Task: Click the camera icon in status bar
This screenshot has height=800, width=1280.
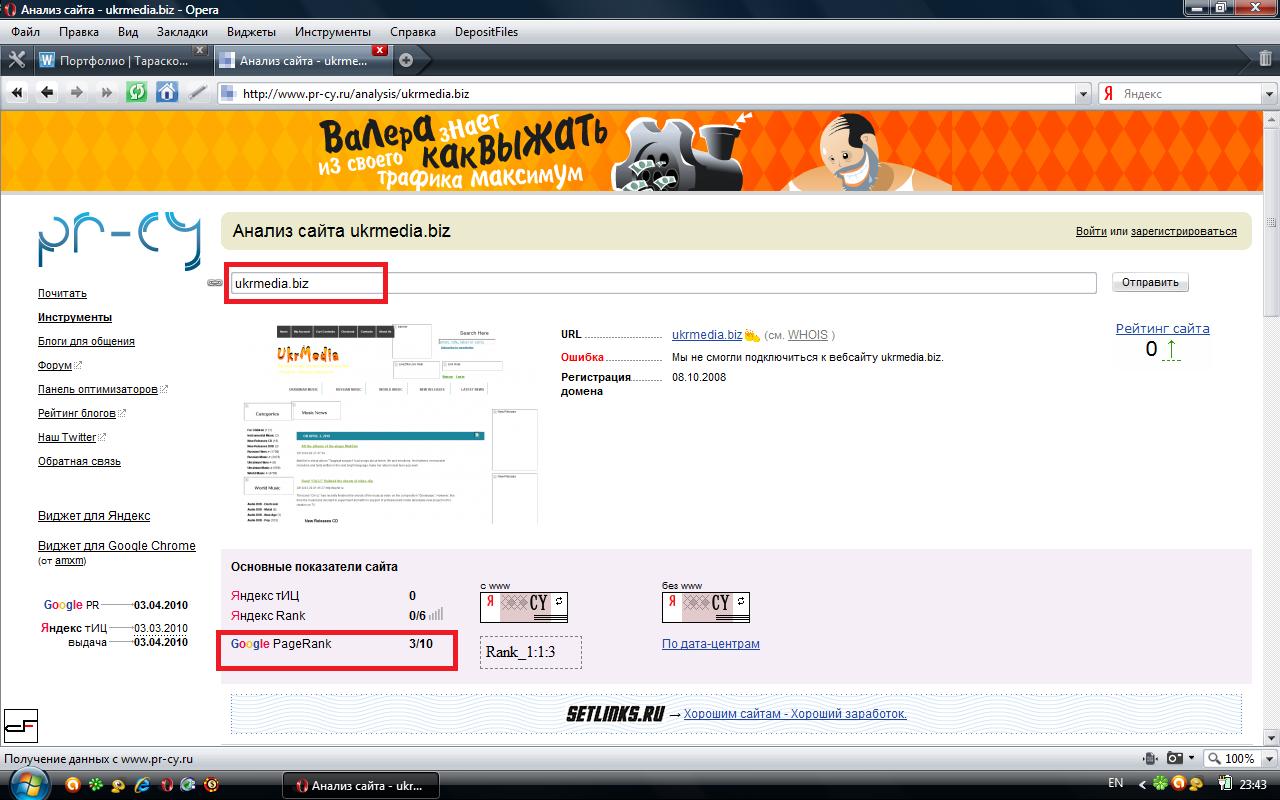Action: pyautogui.click(x=1175, y=759)
